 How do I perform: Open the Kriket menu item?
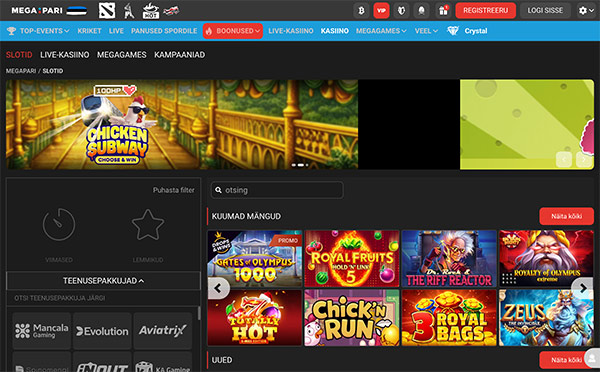tap(89, 31)
